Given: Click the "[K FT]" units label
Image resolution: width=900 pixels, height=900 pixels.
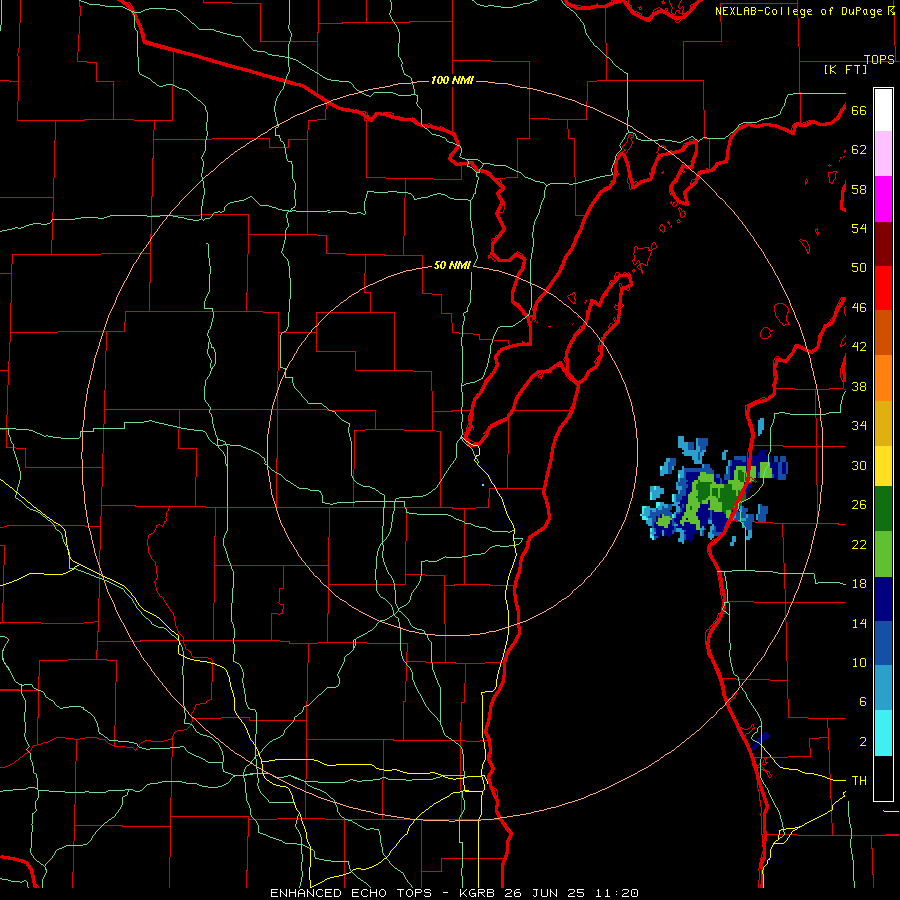Looking at the screenshot, I should (846, 69).
